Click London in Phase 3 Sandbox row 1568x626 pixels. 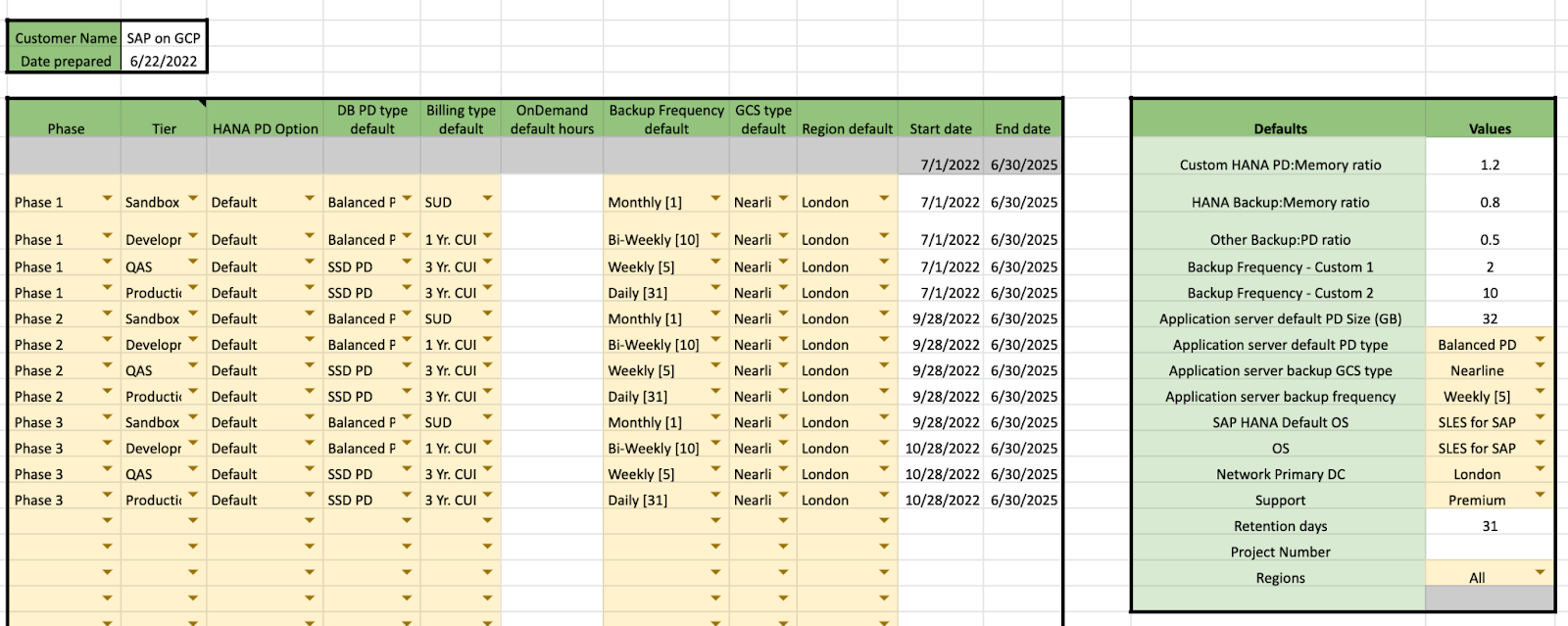[x=825, y=423]
